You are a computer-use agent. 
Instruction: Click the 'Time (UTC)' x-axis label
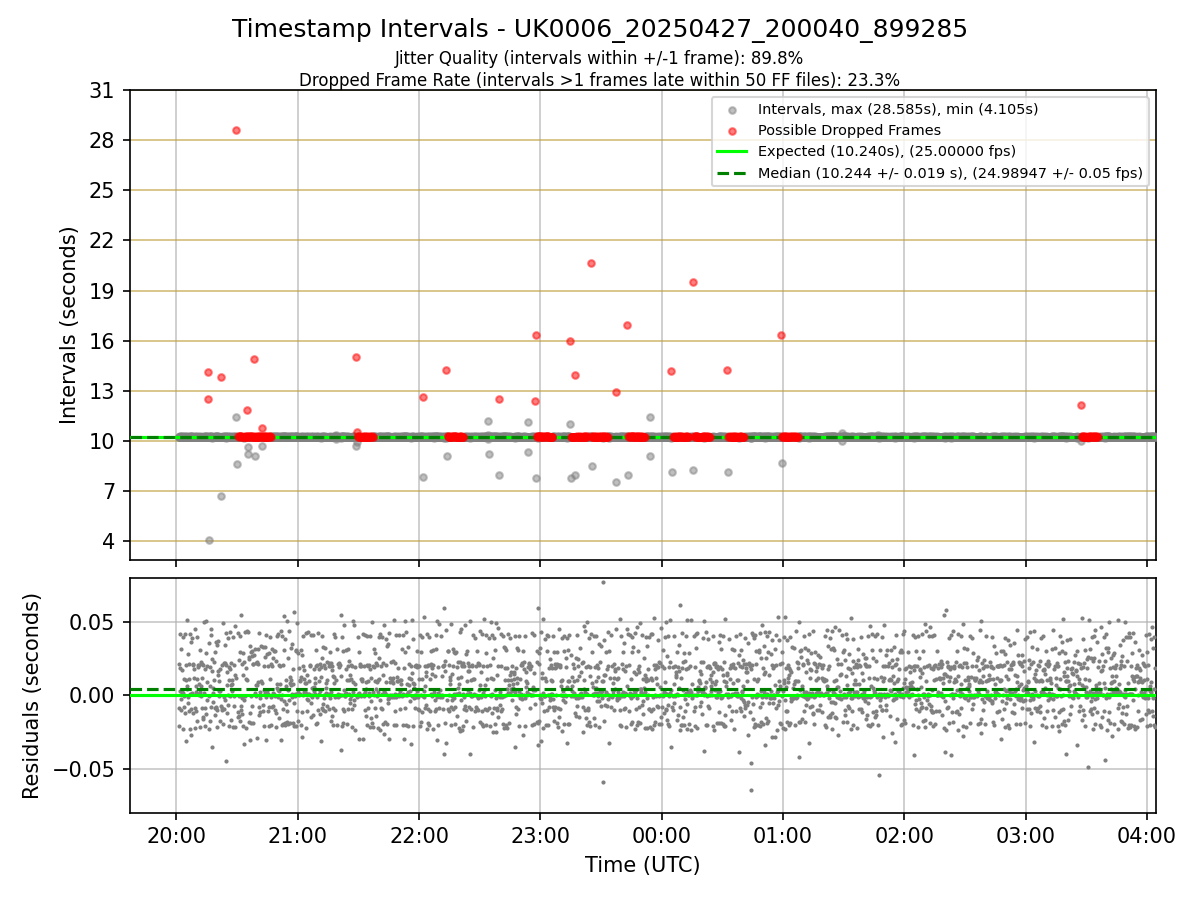tap(642, 865)
